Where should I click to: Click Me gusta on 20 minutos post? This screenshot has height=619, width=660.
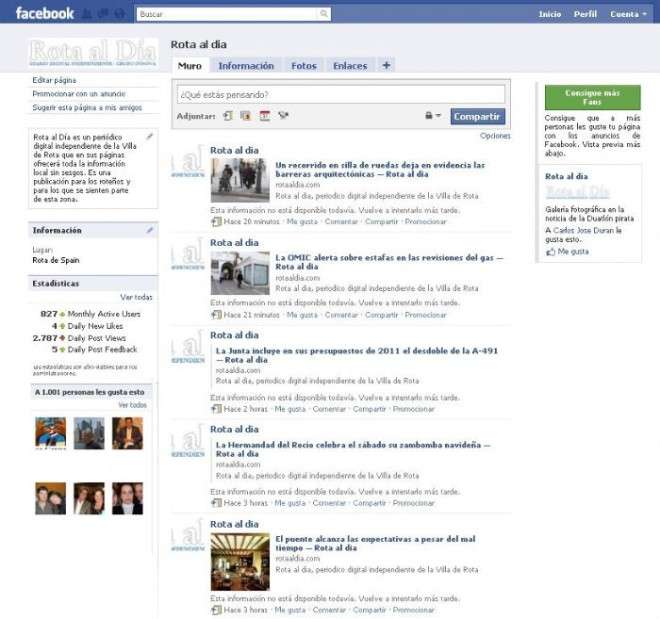(302, 221)
